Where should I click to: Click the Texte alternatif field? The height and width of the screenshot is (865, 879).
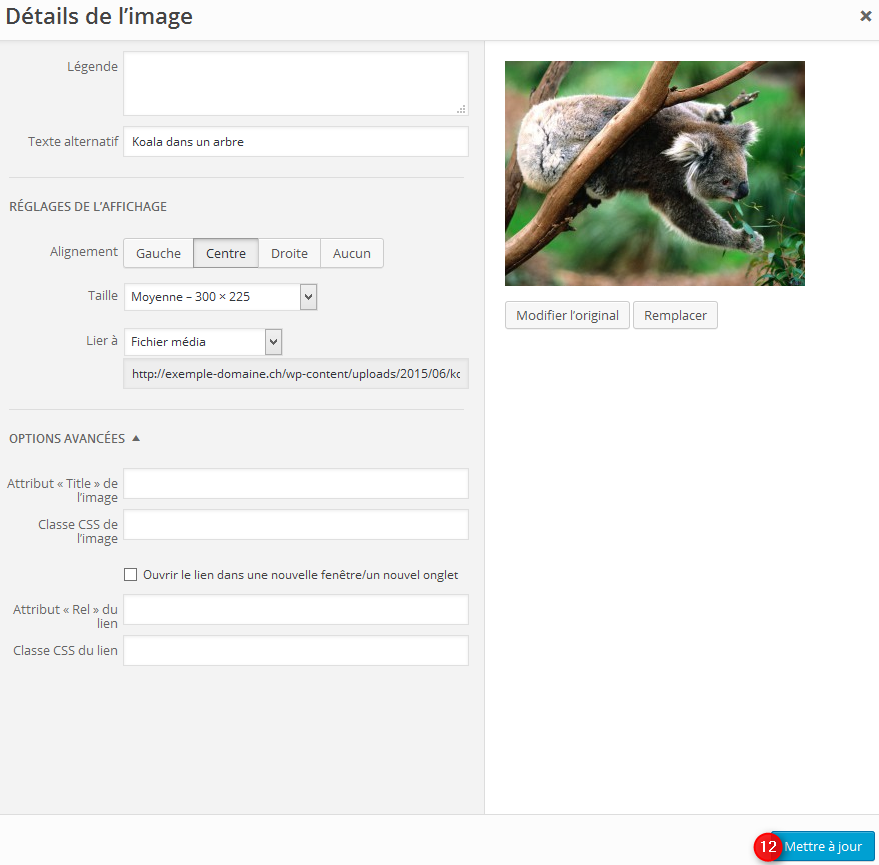pos(295,142)
